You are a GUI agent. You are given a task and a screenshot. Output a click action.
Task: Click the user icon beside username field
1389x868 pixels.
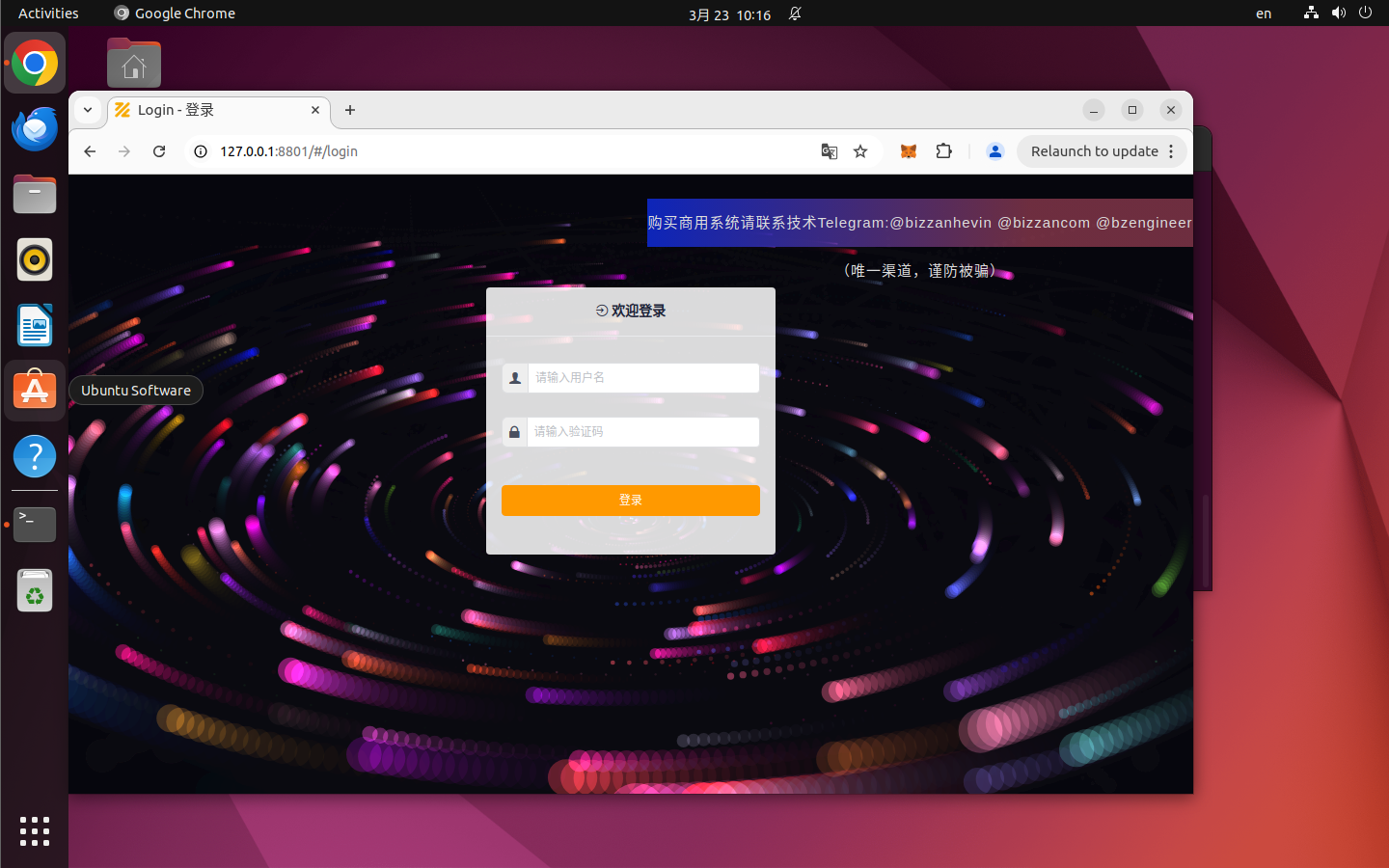tap(515, 378)
